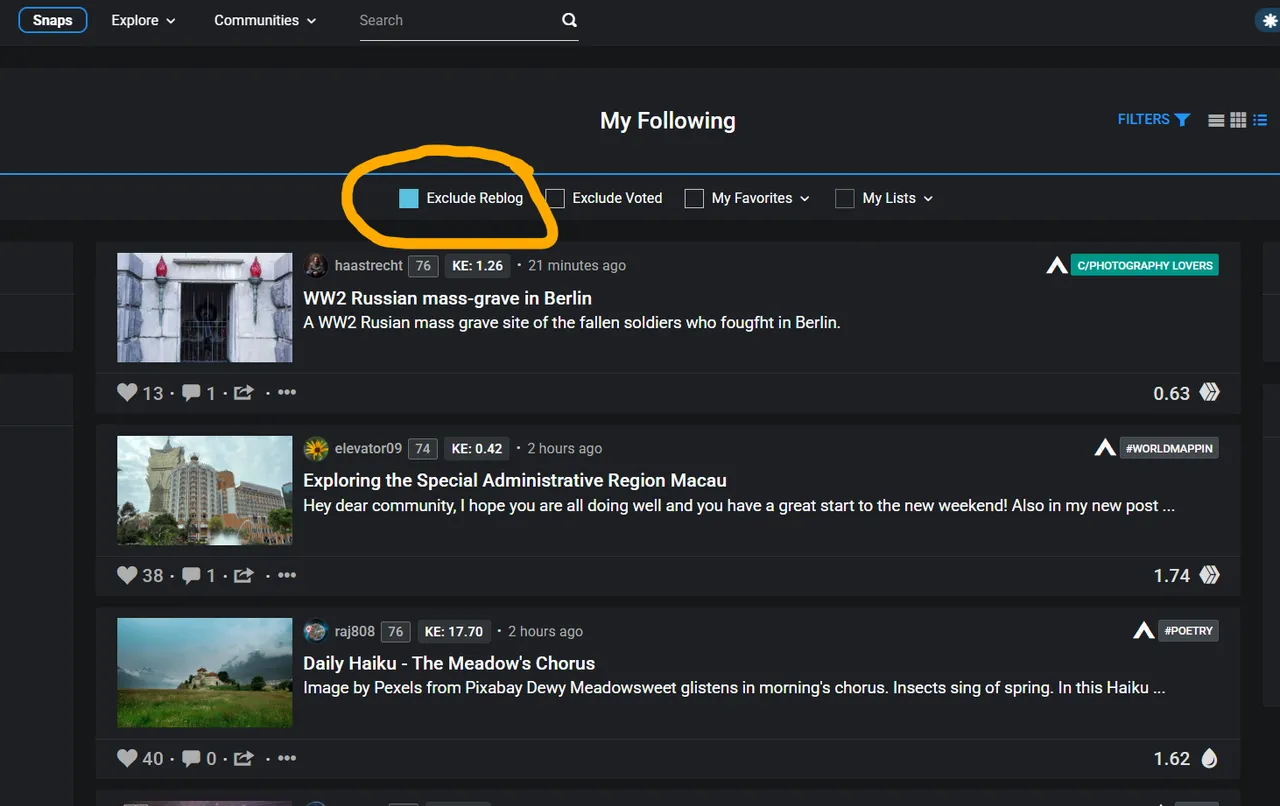The image size is (1280, 806).
Task: Enable the Exclude Voted checkbox
Action: point(555,198)
